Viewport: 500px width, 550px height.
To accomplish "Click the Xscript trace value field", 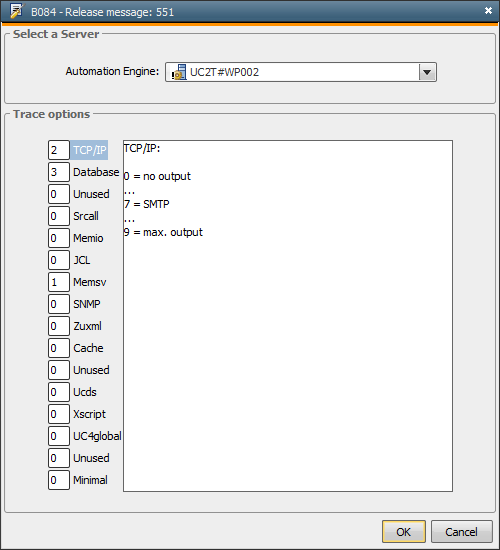I will (x=59, y=414).
